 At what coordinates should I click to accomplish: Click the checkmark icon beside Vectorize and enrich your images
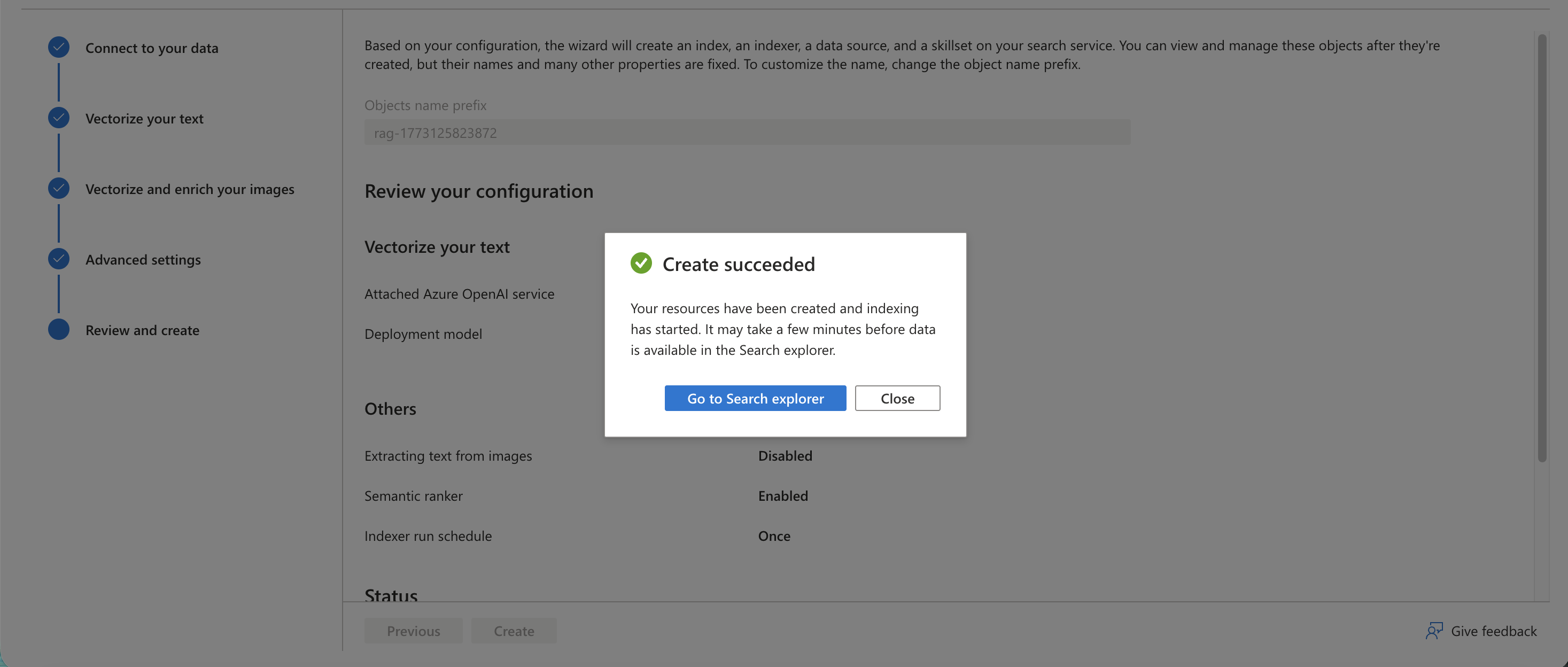58,188
